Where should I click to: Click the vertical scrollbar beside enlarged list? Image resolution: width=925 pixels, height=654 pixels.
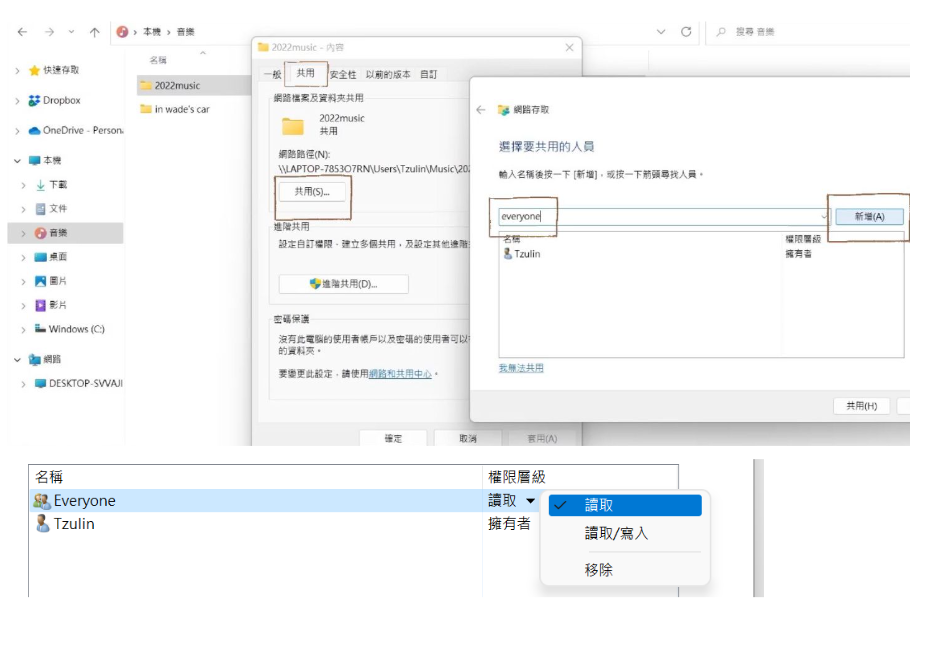tap(759, 528)
